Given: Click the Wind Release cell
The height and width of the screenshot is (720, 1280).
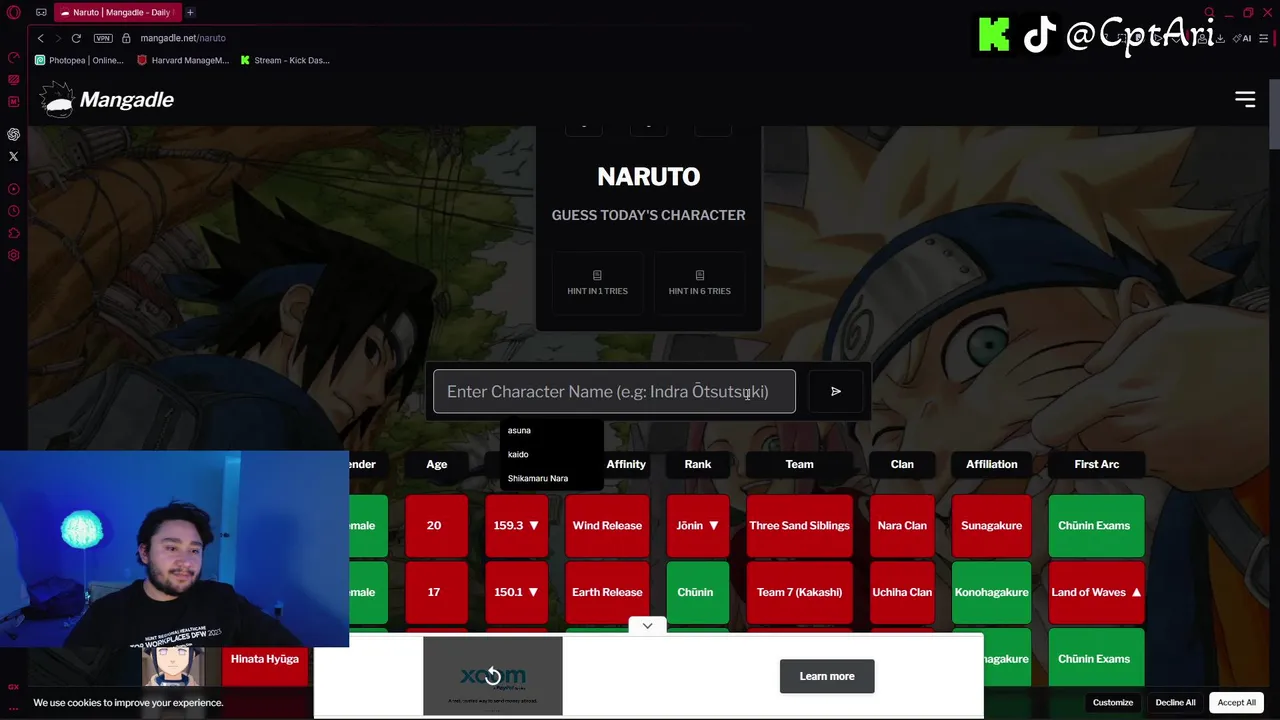Looking at the screenshot, I should (x=607, y=525).
